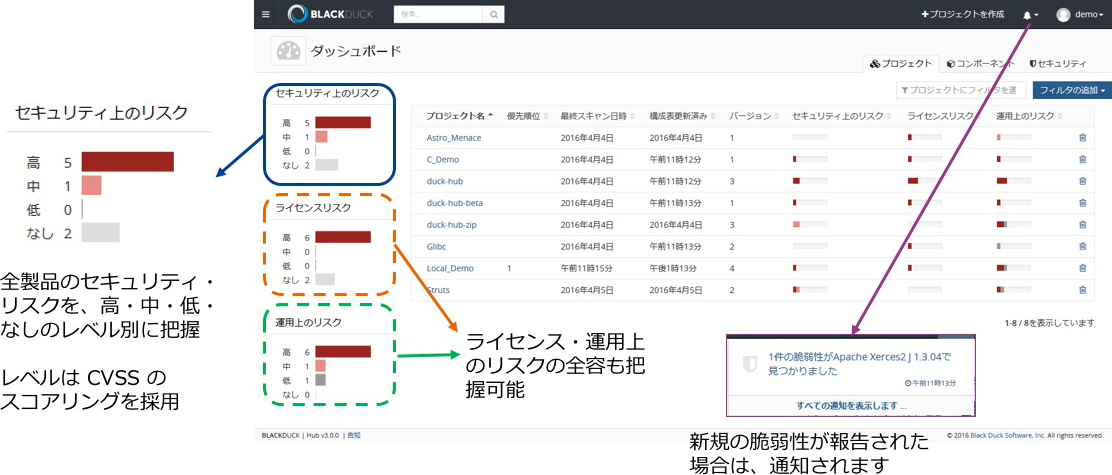Sort by プロジェクト名 column header
The image size is (1112, 475).
[x=459, y=116]
